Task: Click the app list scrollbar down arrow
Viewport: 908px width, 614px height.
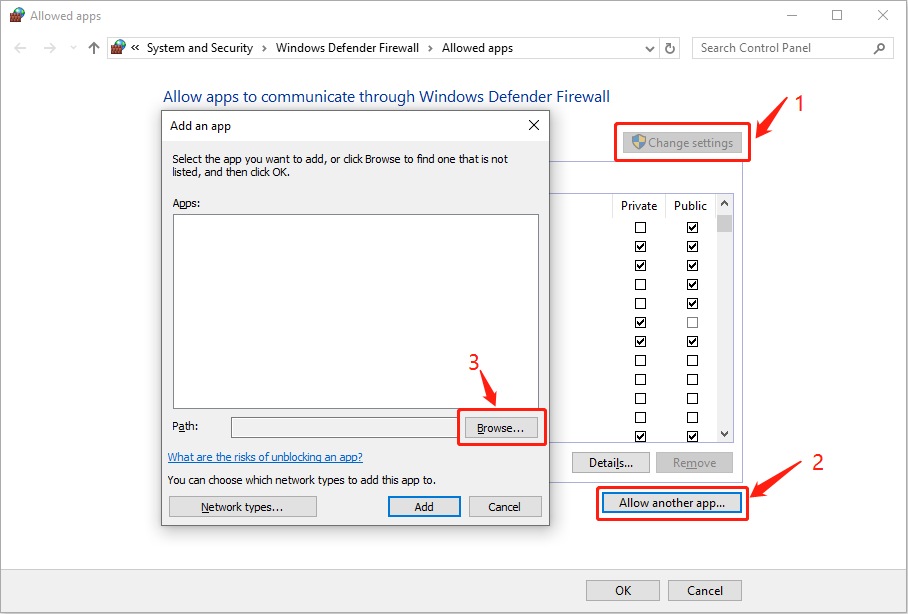Action: coord(724,434)
